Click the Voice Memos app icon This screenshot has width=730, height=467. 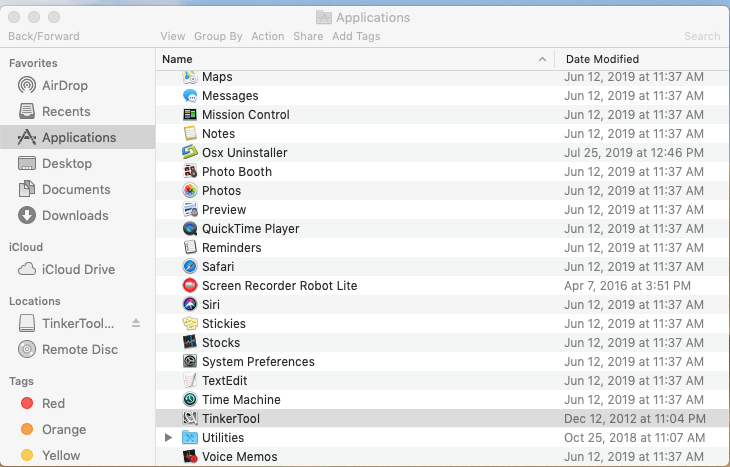pyautogui.click(x=189, y=457)
